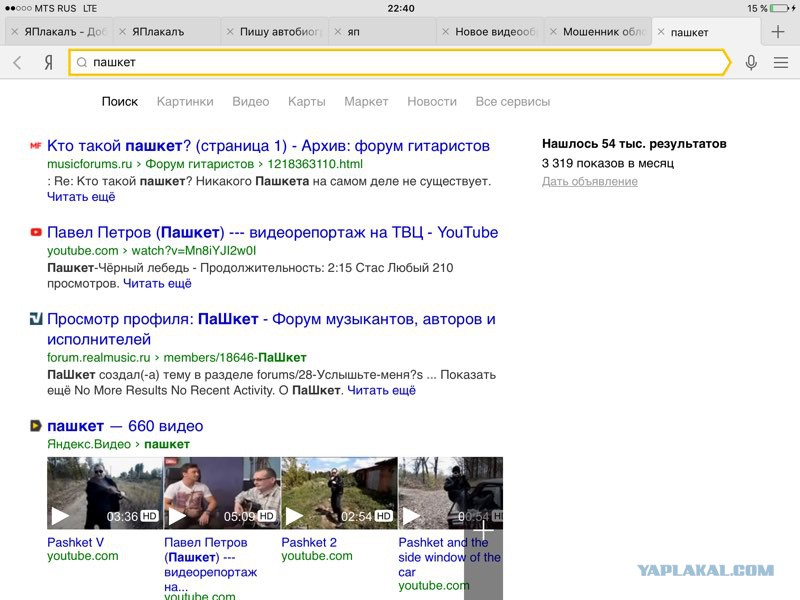Click the 'Дать объявление' link
Image resolution: width=800 pixels, height=600 pixels.
point(589,182)
